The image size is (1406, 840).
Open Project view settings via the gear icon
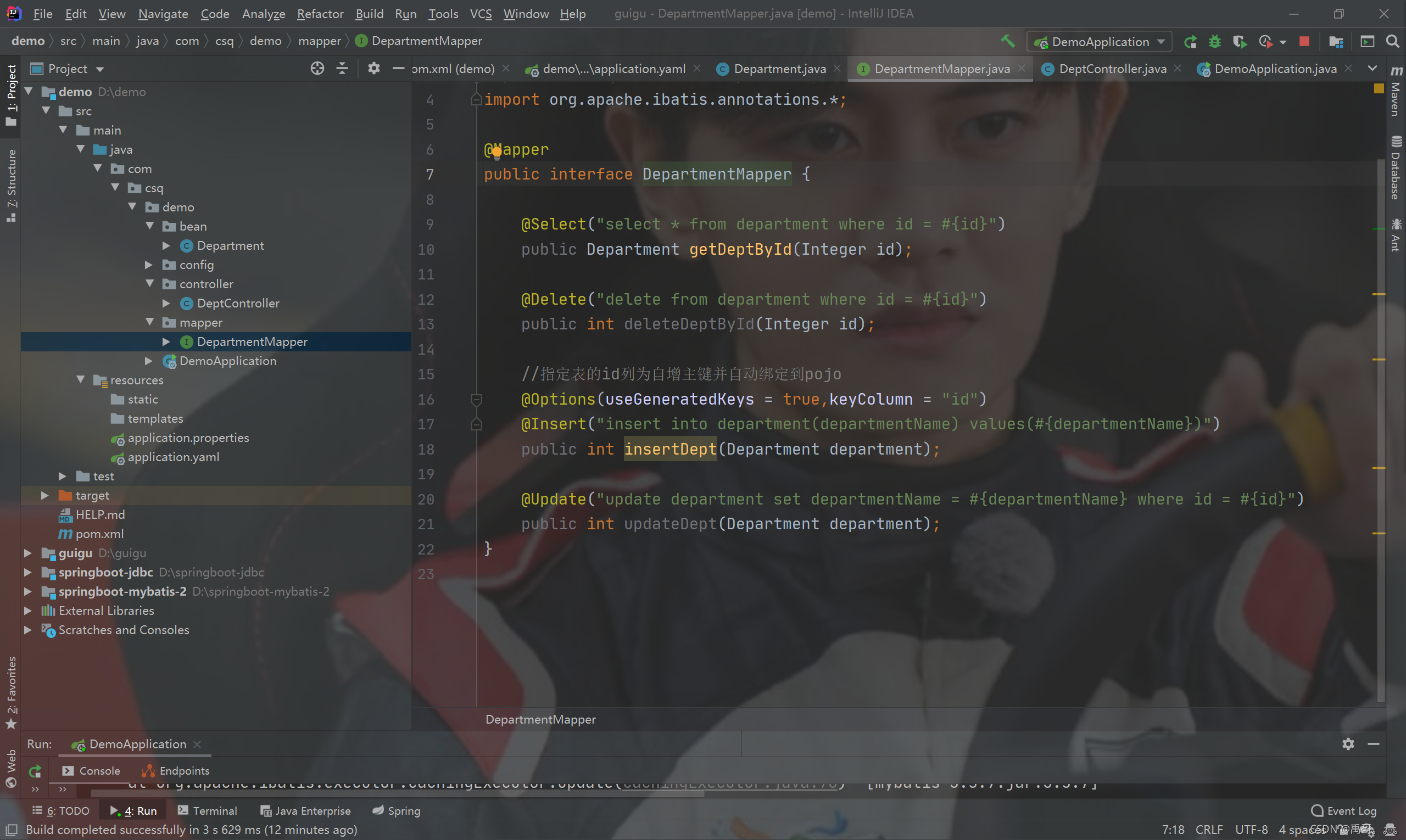tap(373, 68)
